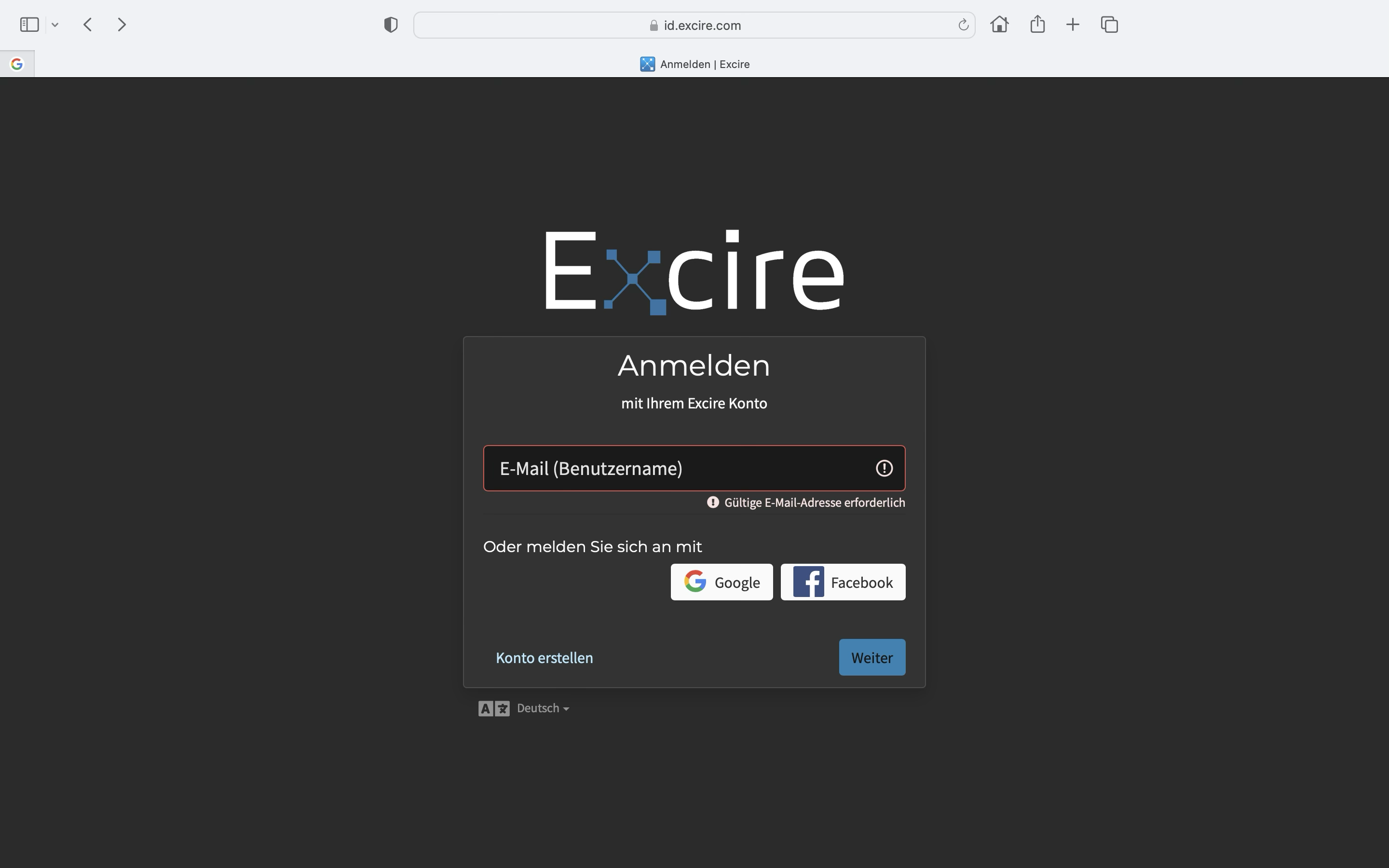This screenshot has width=1389, height=868.
Task: Click the language translation icon
Action: 493,708
